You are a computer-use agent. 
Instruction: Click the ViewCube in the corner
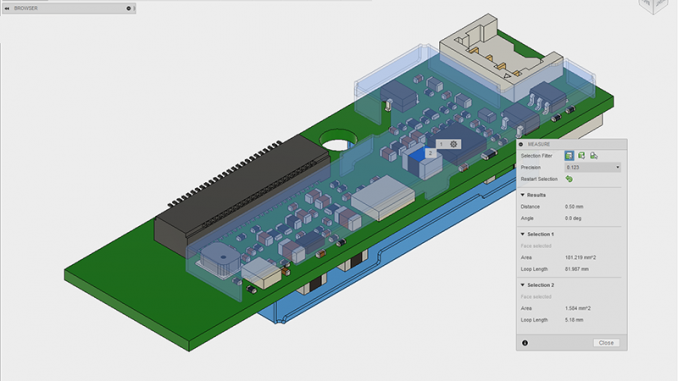coord(654,5)
